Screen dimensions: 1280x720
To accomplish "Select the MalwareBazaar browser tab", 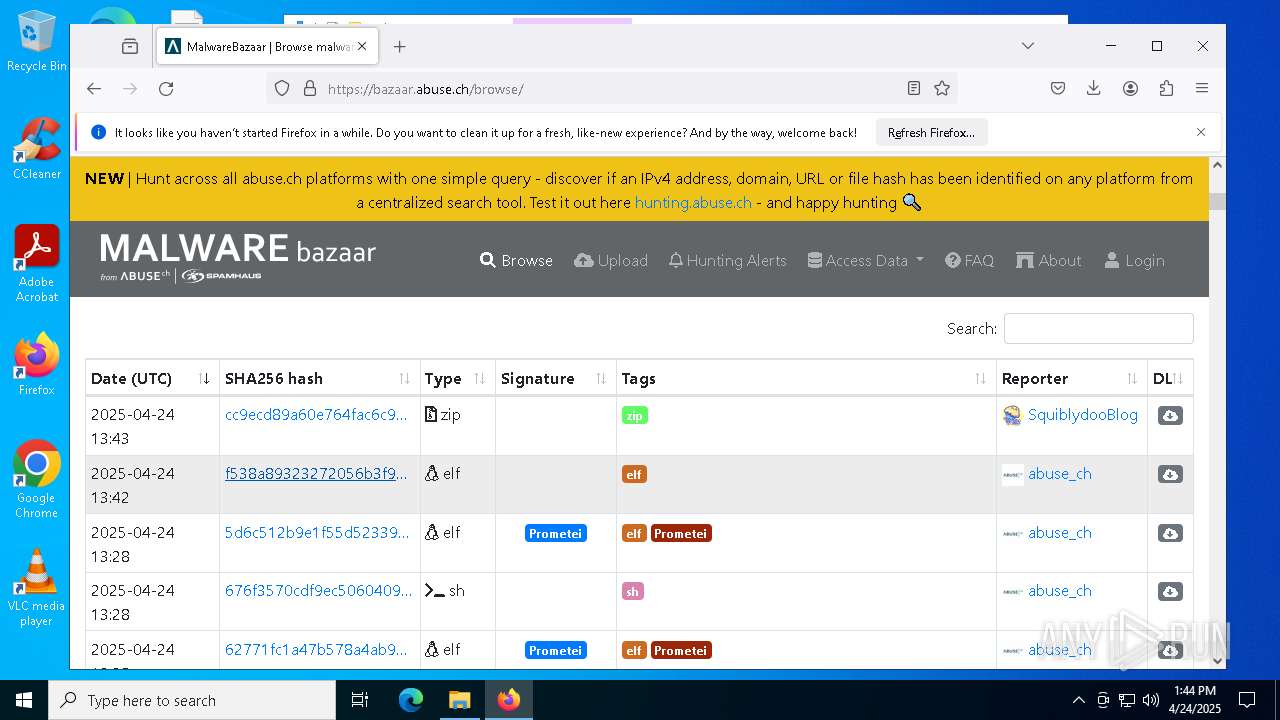I will coord(265,46).
